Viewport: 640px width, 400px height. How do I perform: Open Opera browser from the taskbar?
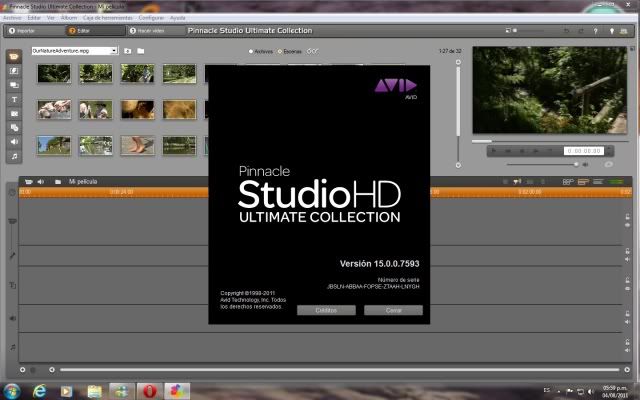[148, 388]
